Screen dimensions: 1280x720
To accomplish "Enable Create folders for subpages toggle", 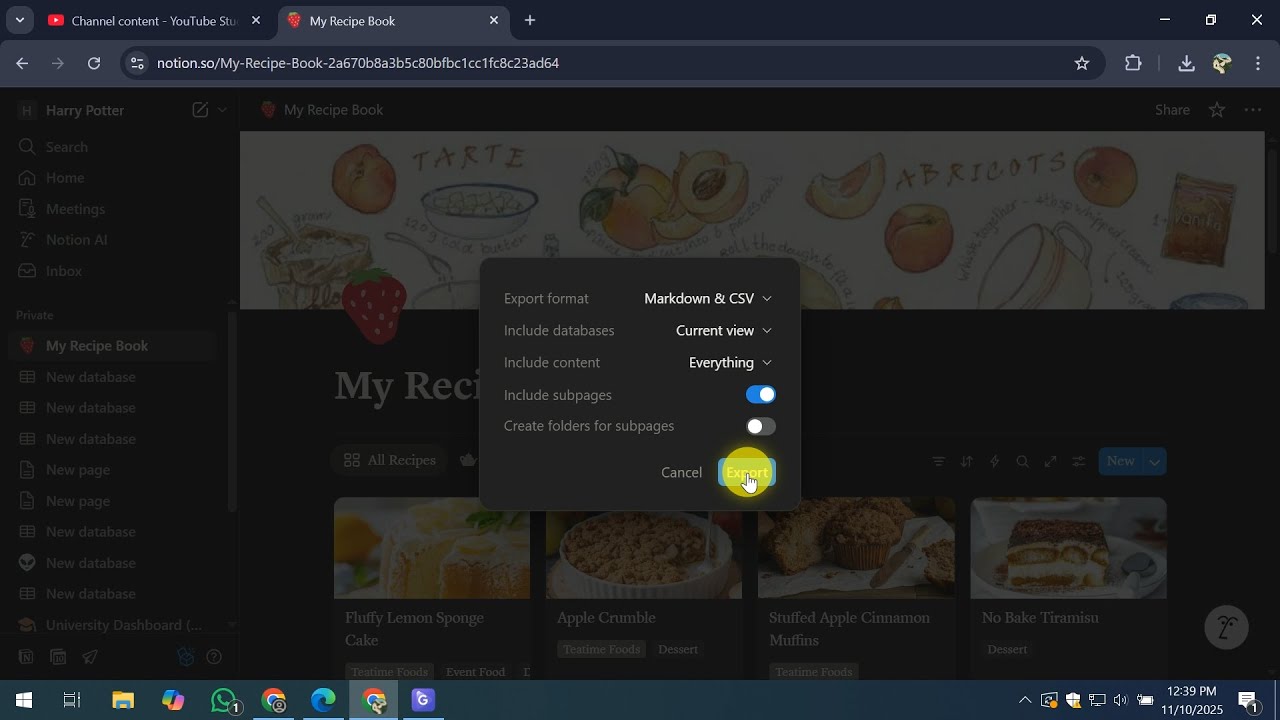I will (x=761, y=427).
